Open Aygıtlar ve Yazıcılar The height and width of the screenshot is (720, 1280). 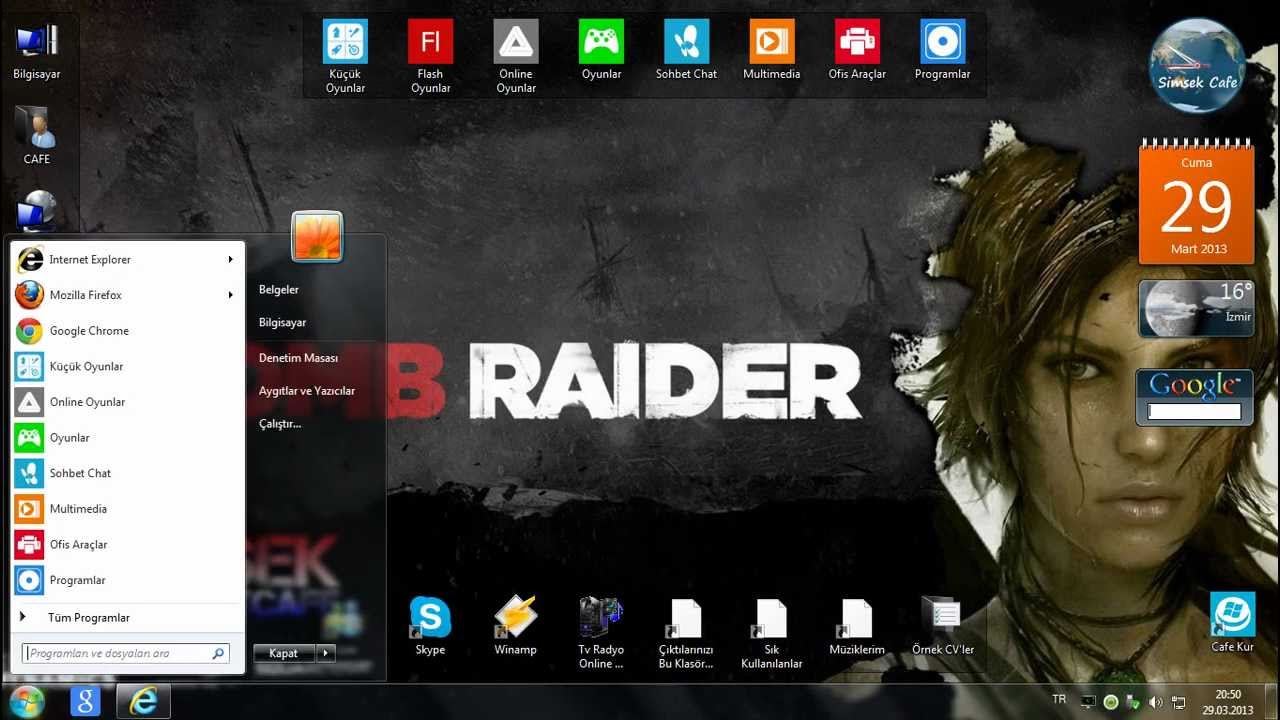307,391
